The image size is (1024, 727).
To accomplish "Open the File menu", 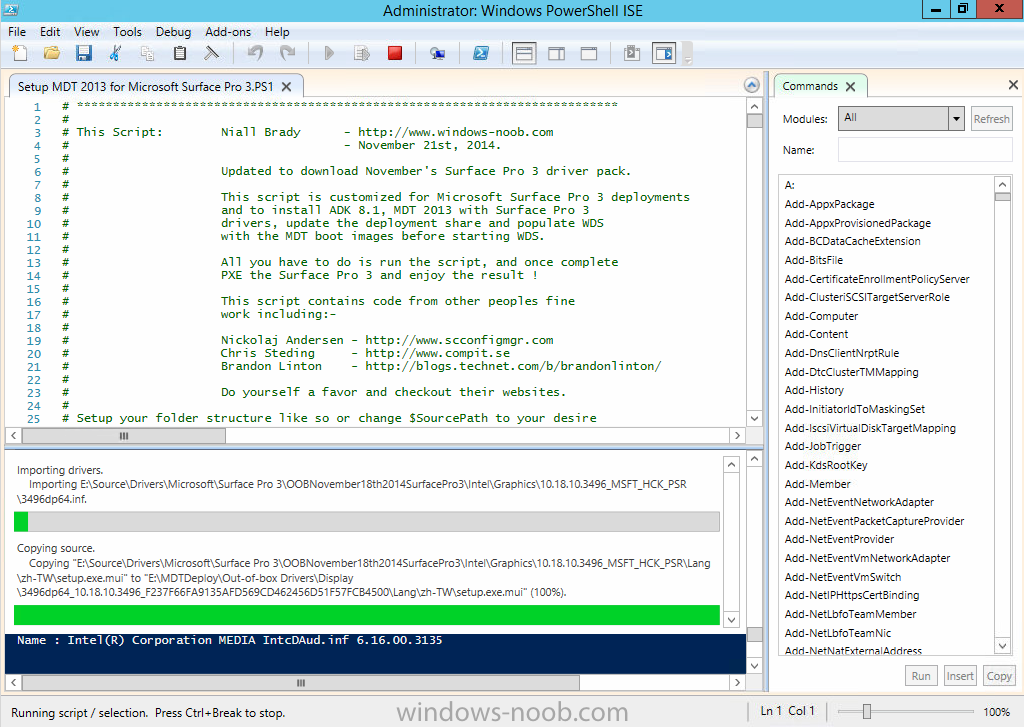I will click(17, 31).
